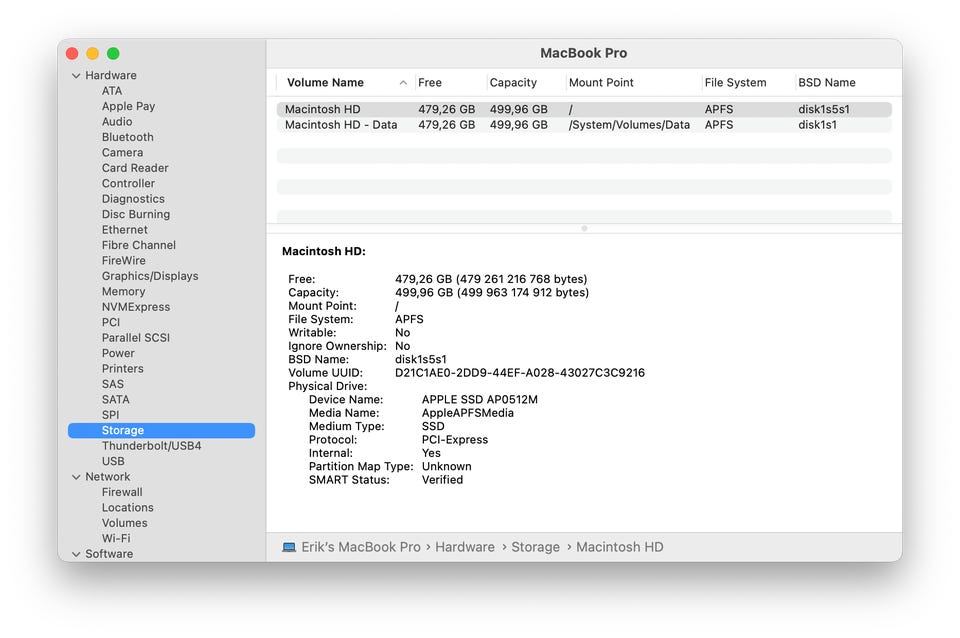Collapse the Hardware section in sidebar
Viewport: 960px width, 638px height.
[x=76, y=76]
